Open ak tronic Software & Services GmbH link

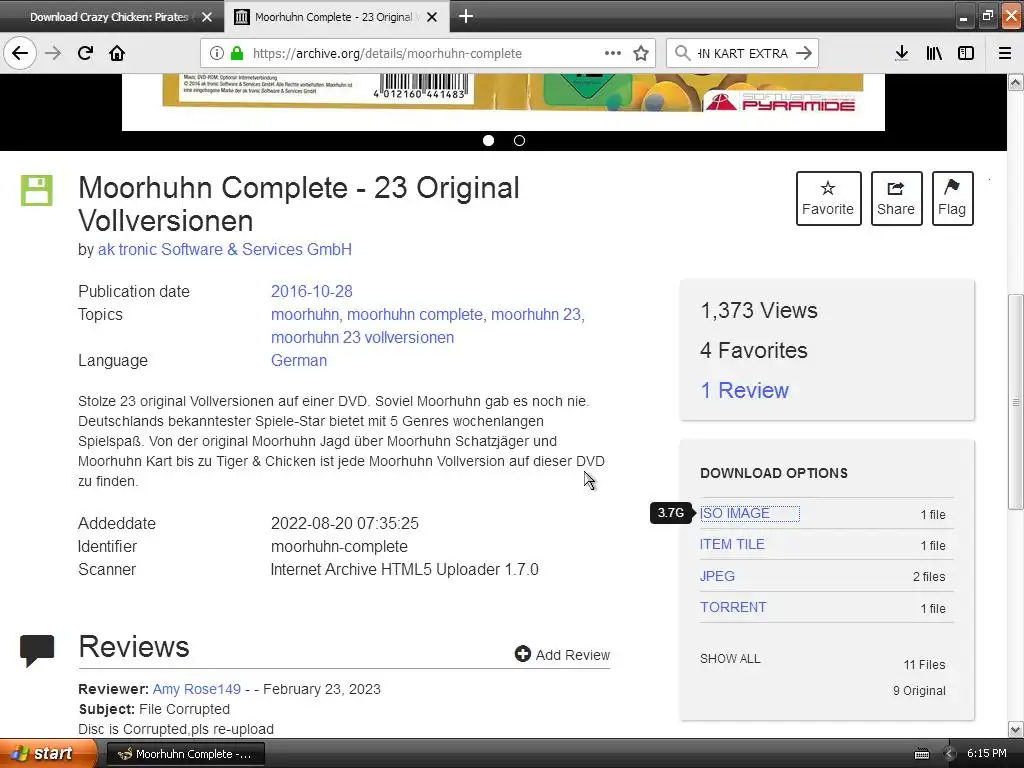tap(225, 249)
